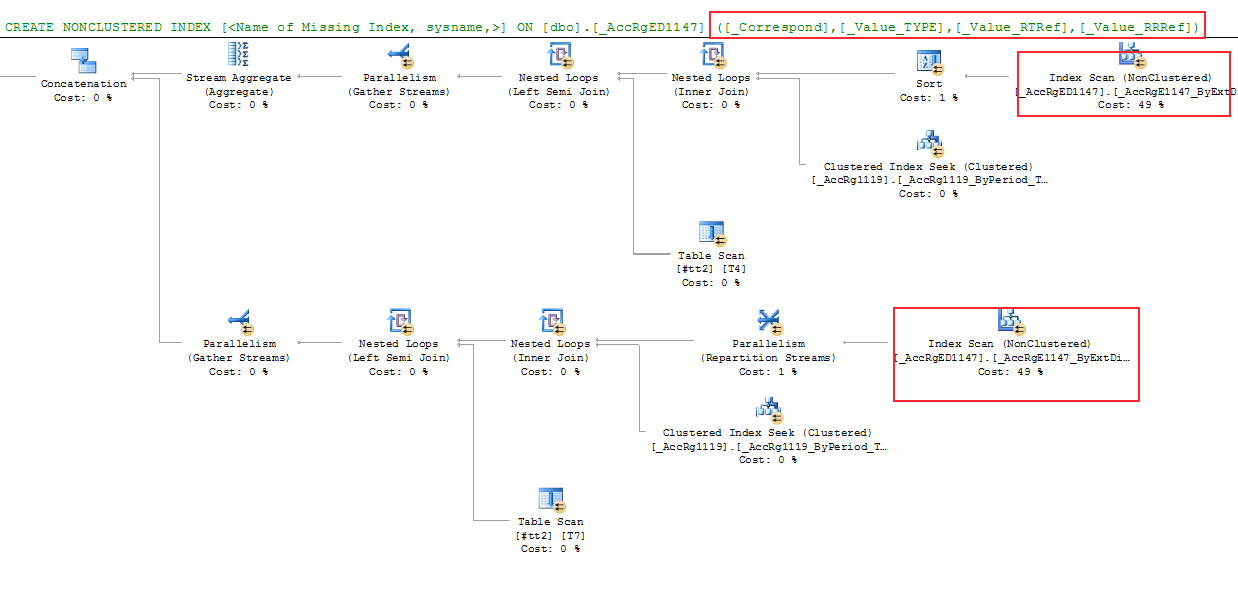The image size is (1238, 592).
Task: Click Left Semi Join icon above Table Scan T7
Action: (x=399, y=320)
